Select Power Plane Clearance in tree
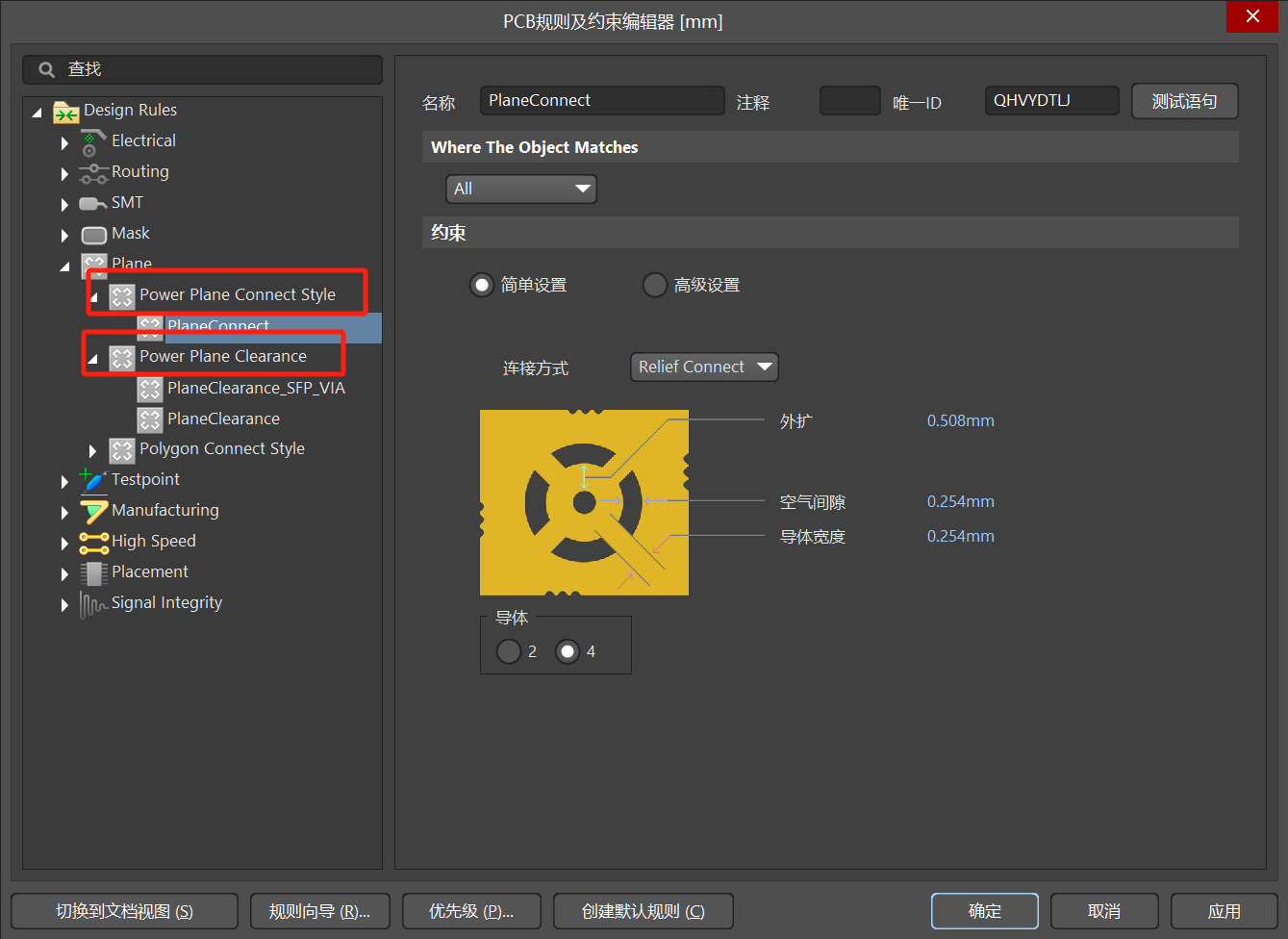1288x939 pixels. click(x=223, y=356)
